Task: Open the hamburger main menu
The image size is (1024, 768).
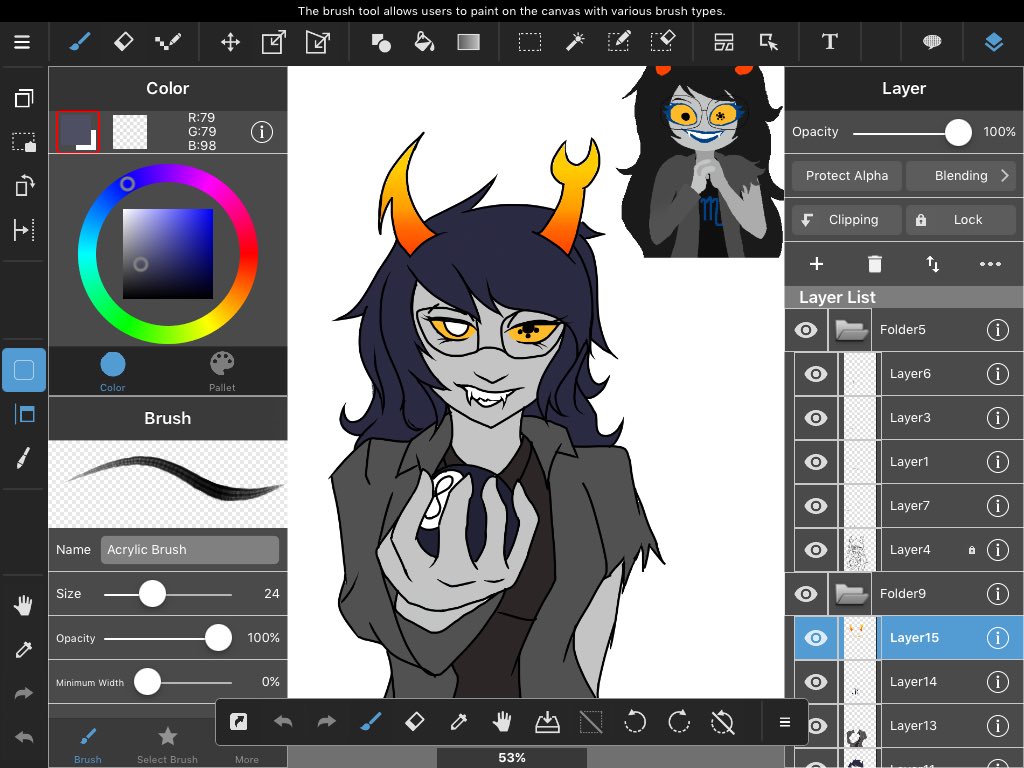Action: click(22, 42)
